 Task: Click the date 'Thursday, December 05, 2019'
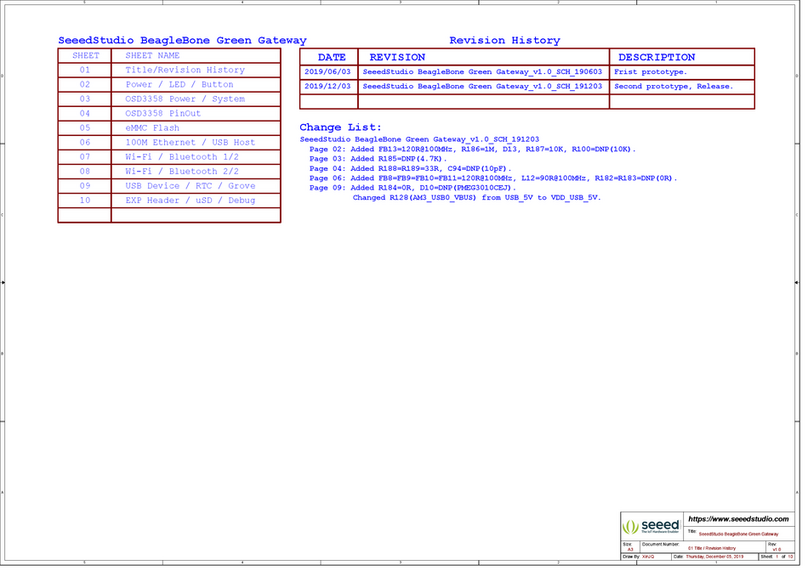[x=715, y=557]
